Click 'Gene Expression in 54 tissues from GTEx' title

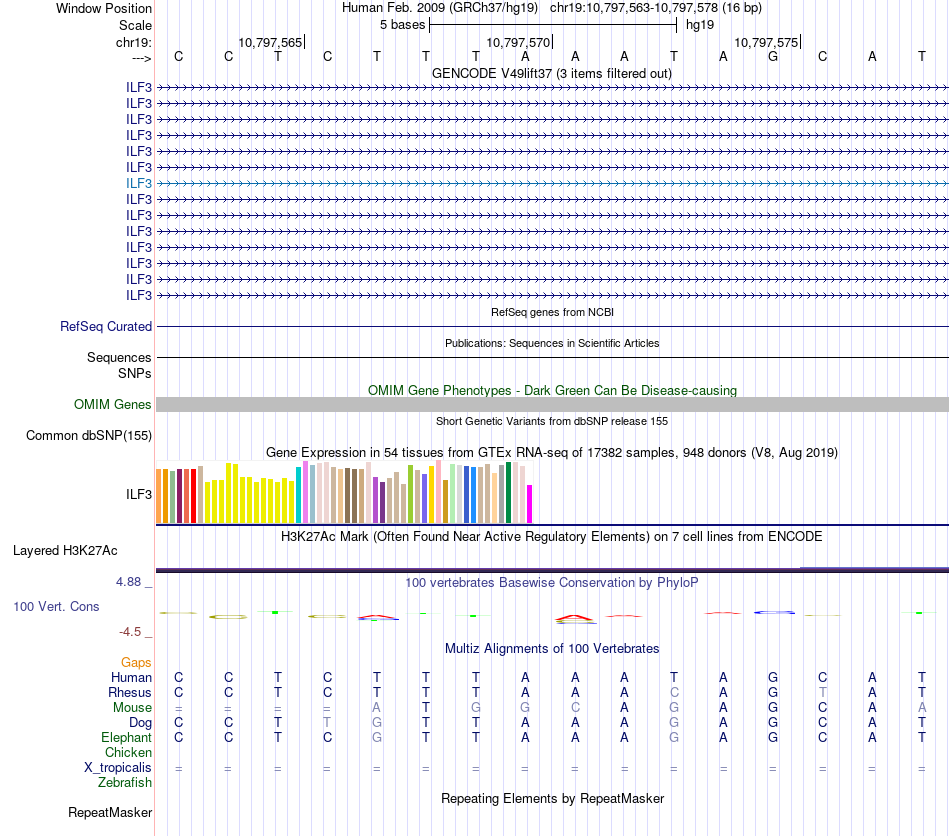click(552, 453)
